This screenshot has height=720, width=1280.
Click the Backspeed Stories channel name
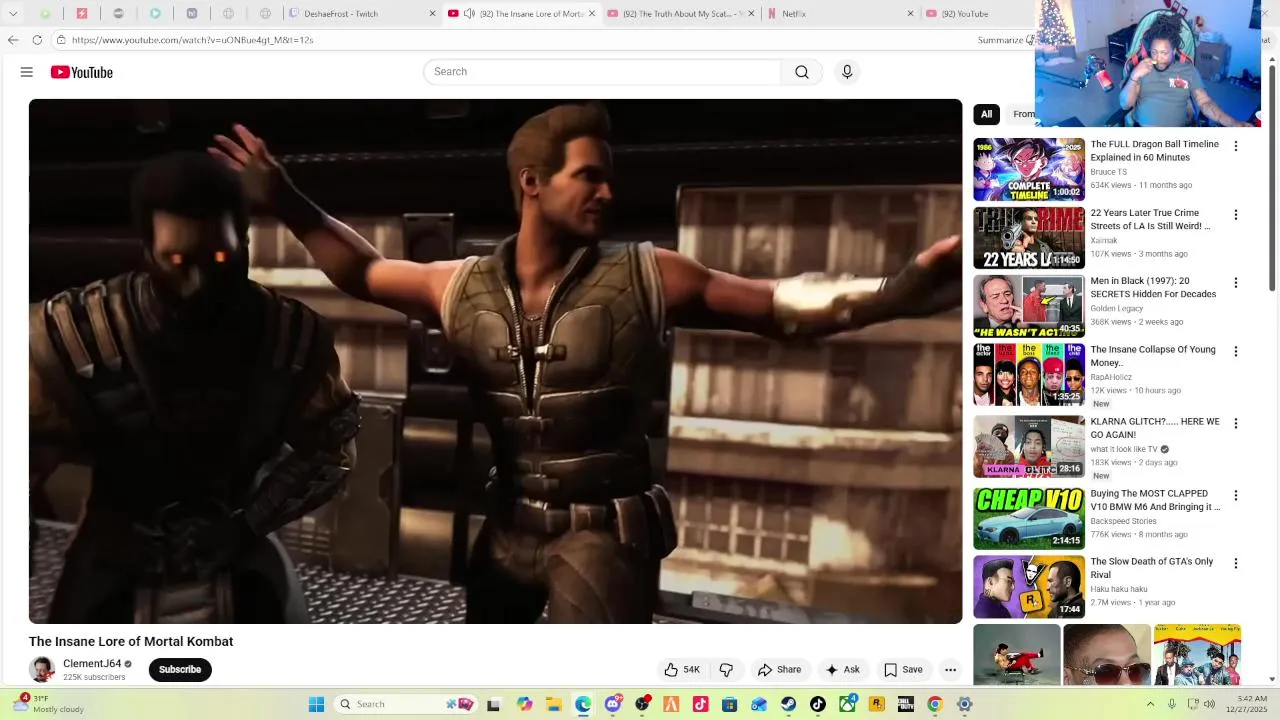pyautogui.click(x=1123, y=521)
